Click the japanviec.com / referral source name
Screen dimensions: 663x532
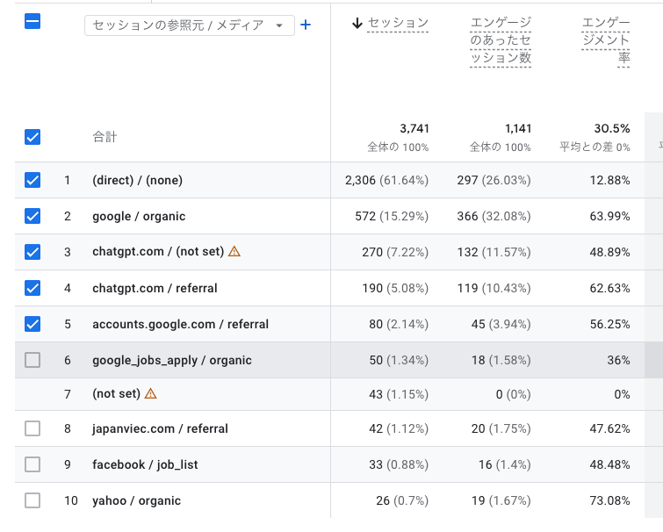pos(160,428)
